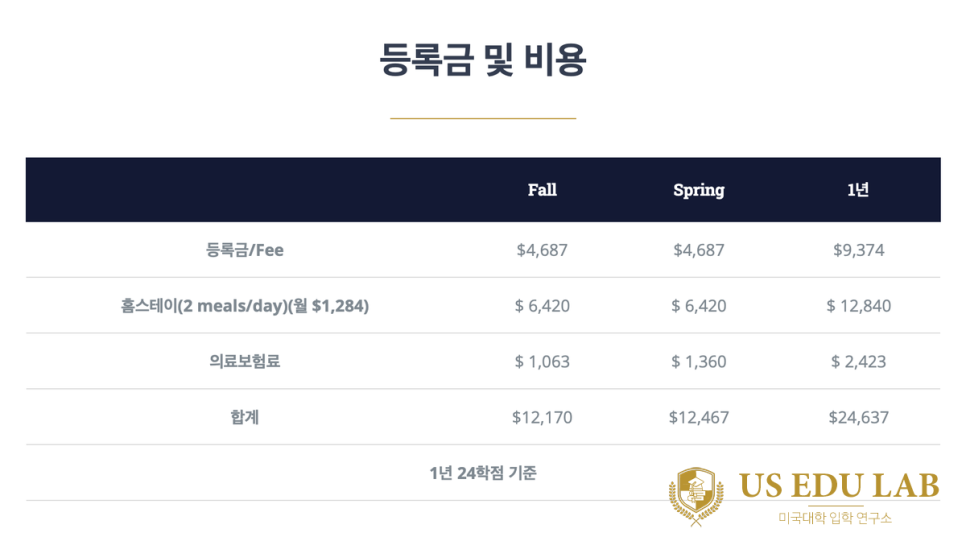Click the 등록금 및 비용 page heading

[x=483, y=60]
